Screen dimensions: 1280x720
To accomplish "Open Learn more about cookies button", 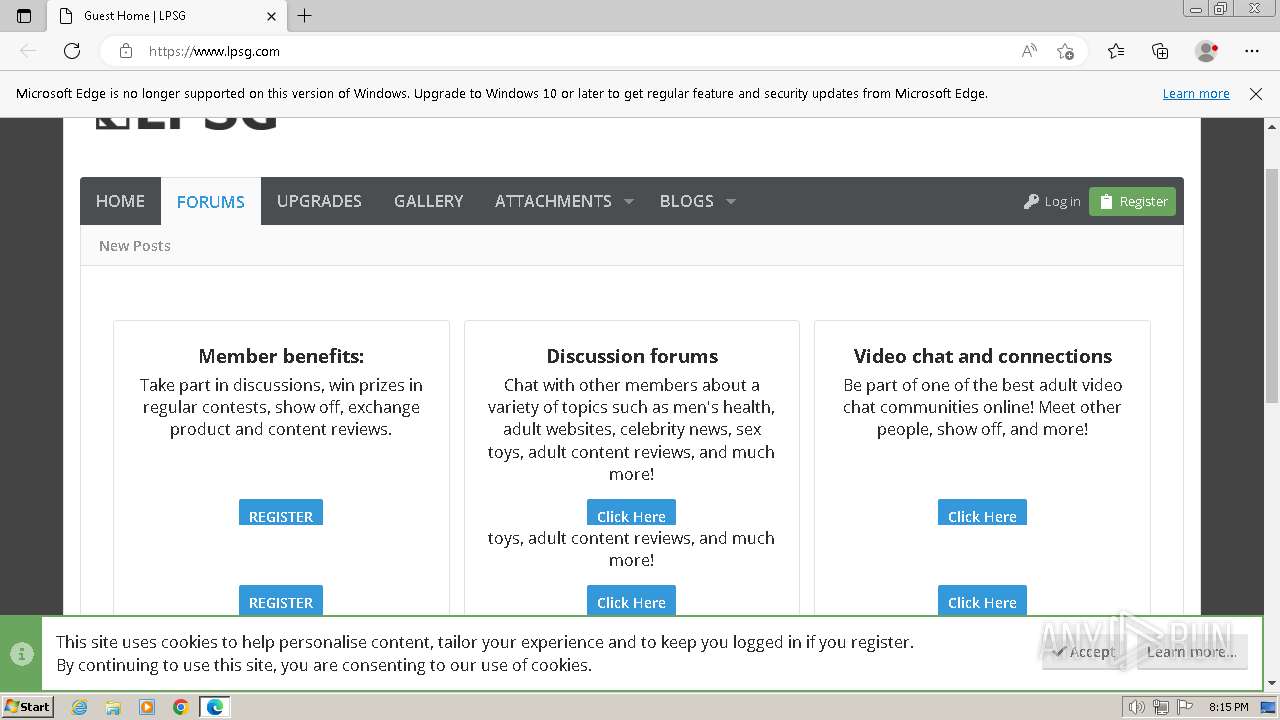I will [x=1192, y=652].
